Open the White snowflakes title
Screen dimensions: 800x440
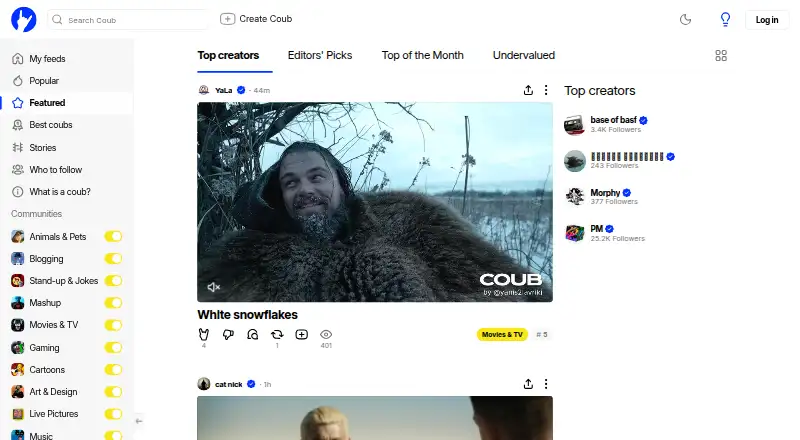[x=247, y=314]
